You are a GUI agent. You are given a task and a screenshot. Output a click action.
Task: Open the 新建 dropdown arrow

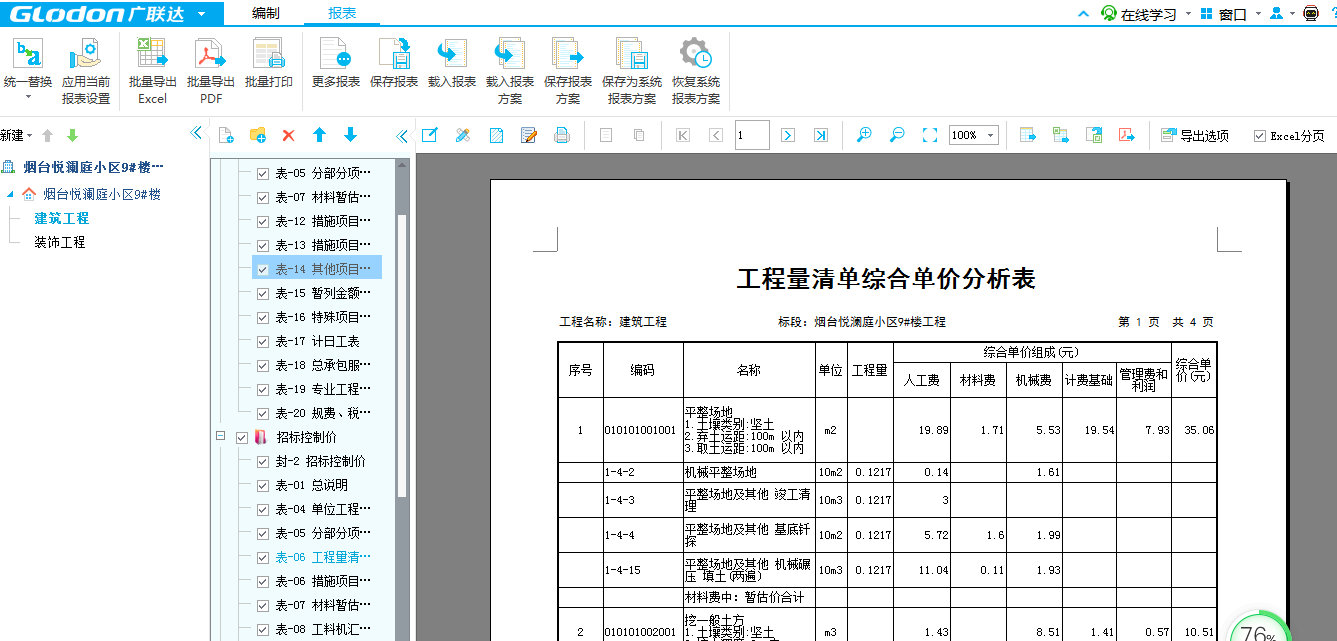(29, 135)
